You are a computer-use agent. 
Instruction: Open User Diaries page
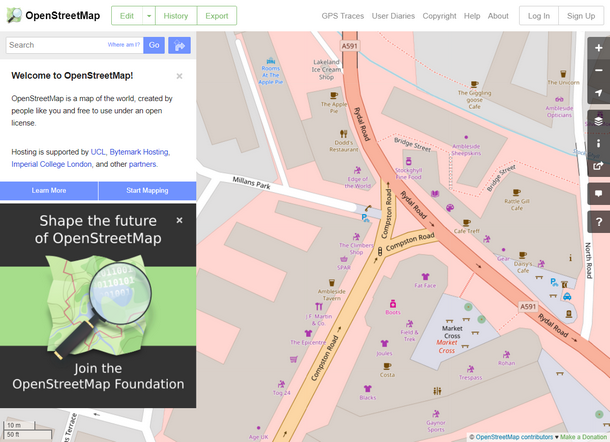pos(393,16)
